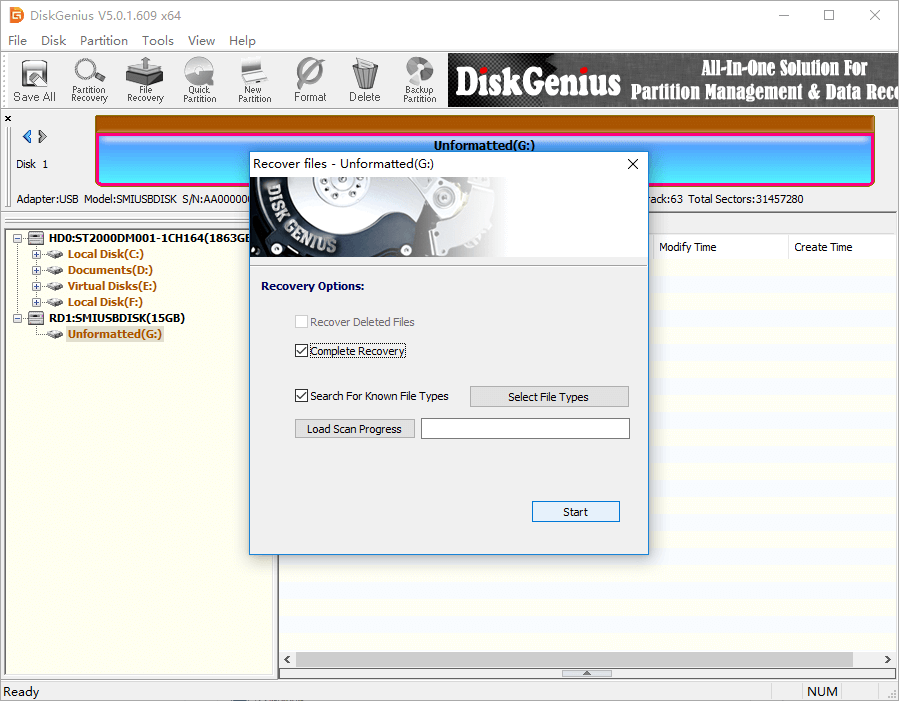Collapse the HD0 disk tree node

click(x=18, y=238)
